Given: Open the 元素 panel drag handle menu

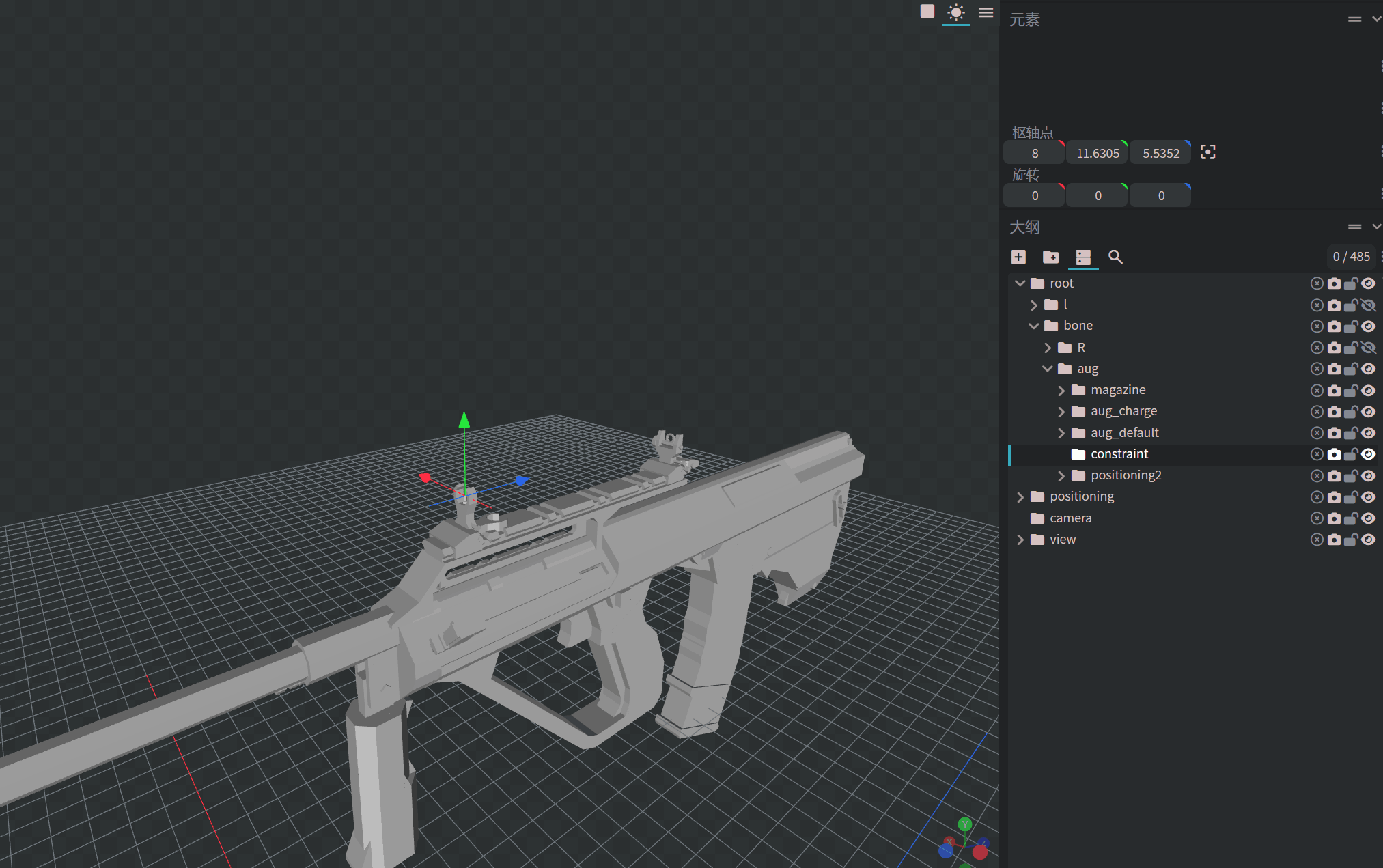Looking at the screenshot, I should [1354, 19].
